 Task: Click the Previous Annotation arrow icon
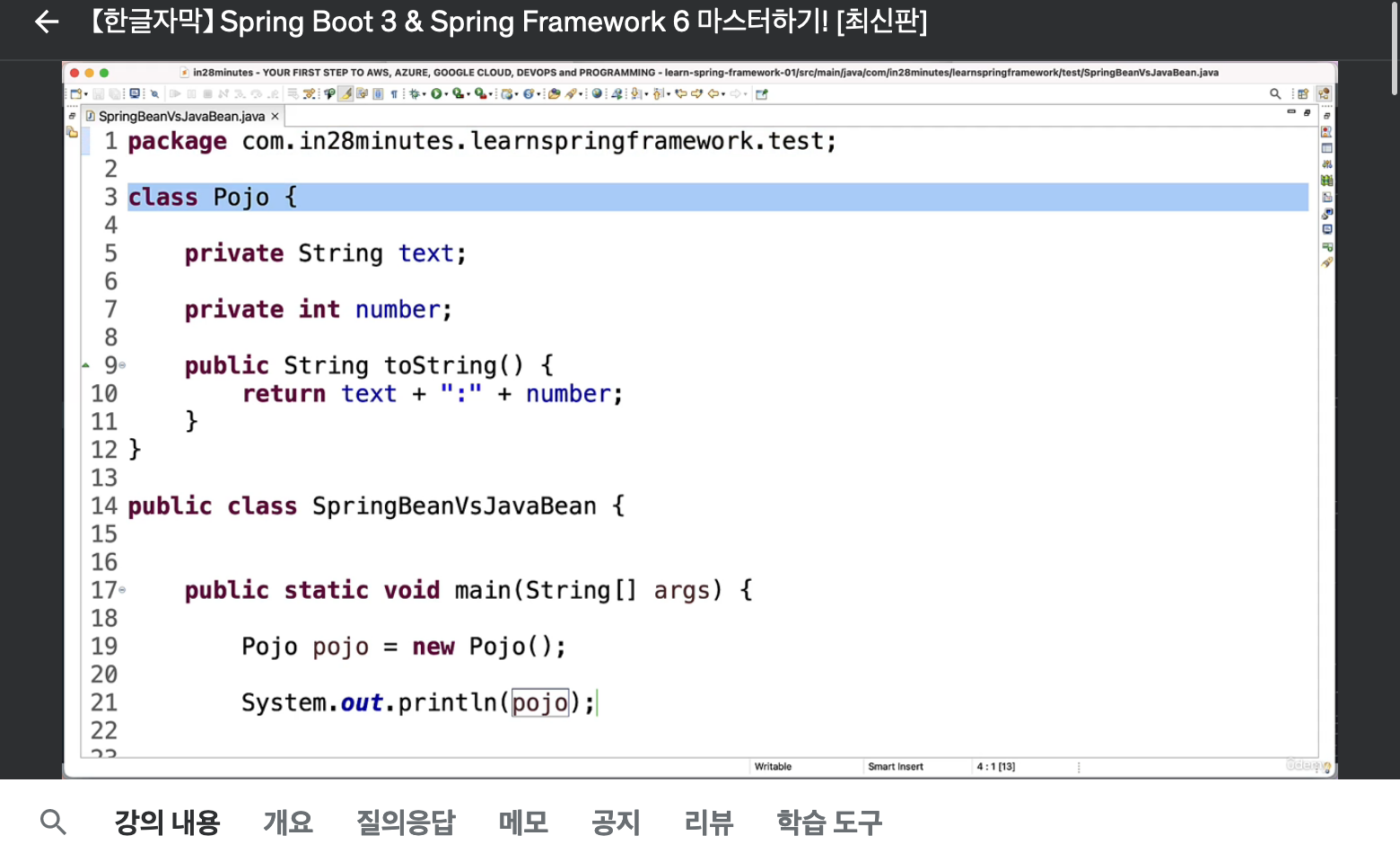pos(657,93)
